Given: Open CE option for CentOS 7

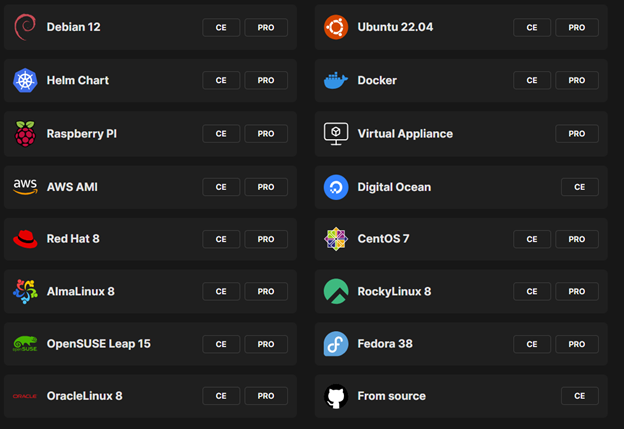Looking at the screenshot, I should 532,239.
